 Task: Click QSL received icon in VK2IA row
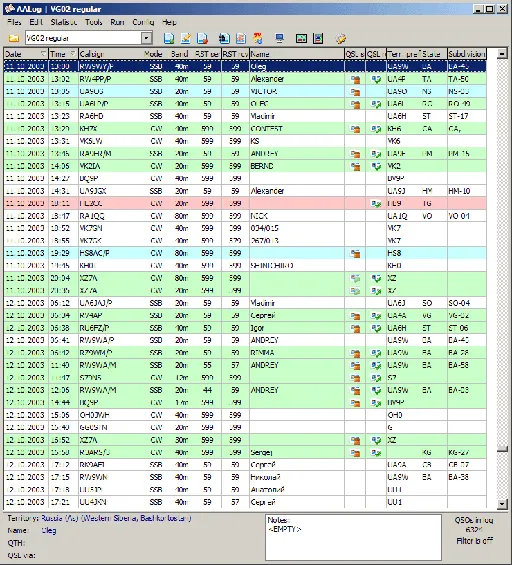376,166
